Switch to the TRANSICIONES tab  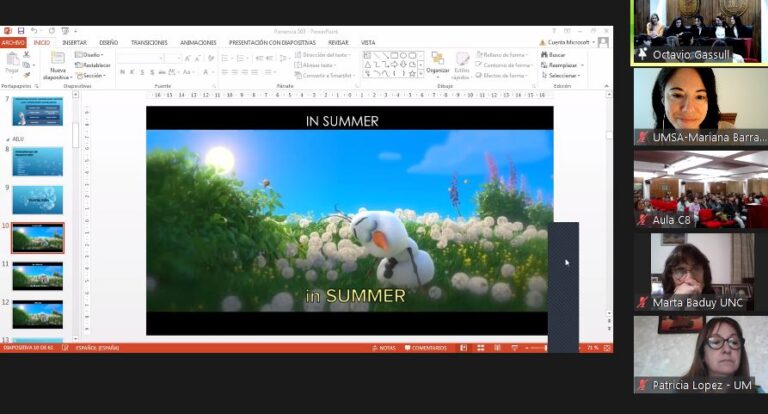[x=149, y=43]
